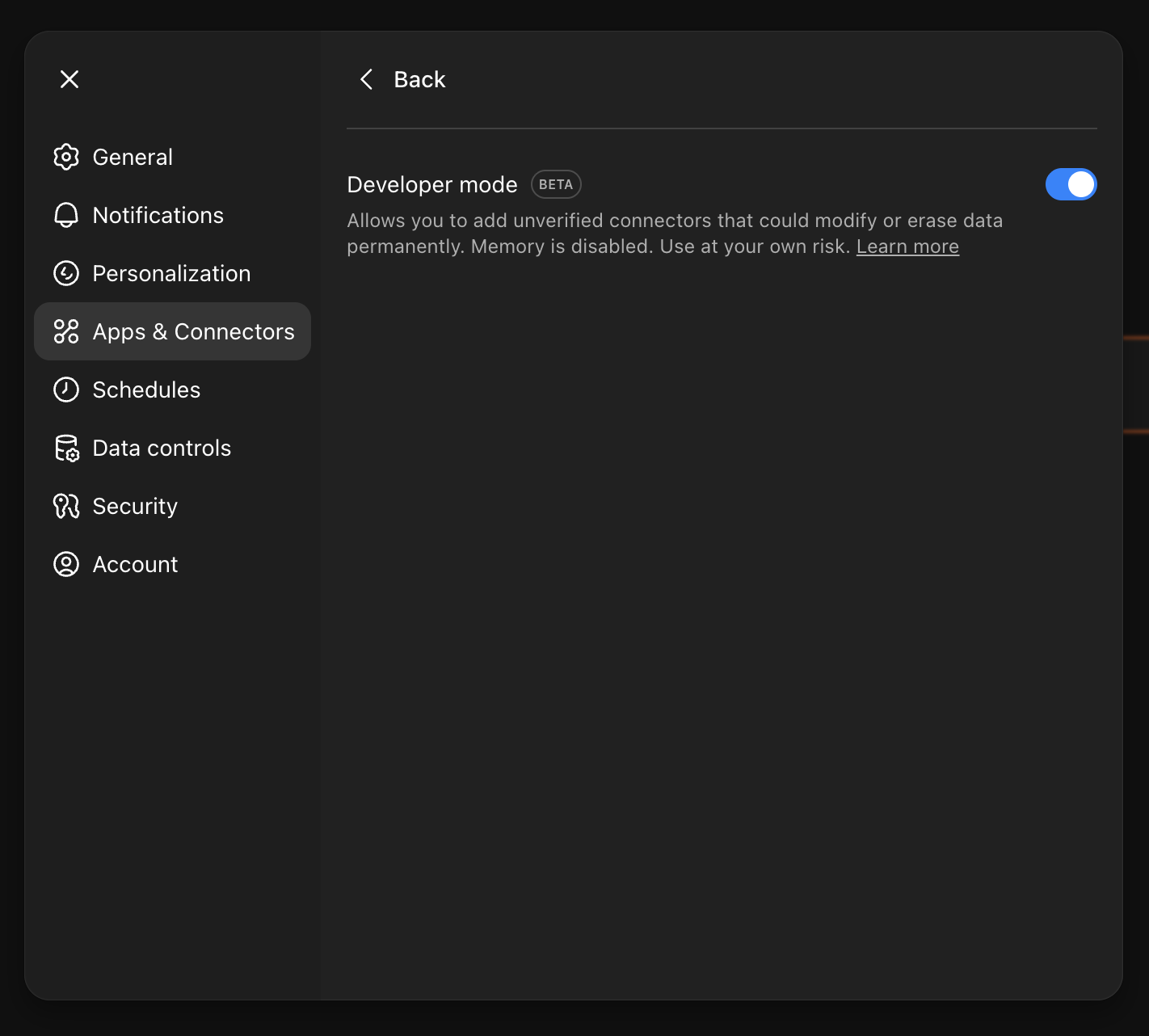Click the Security key icon
This screenshot has height=1036, width=1149.
(x=66, y=506)
